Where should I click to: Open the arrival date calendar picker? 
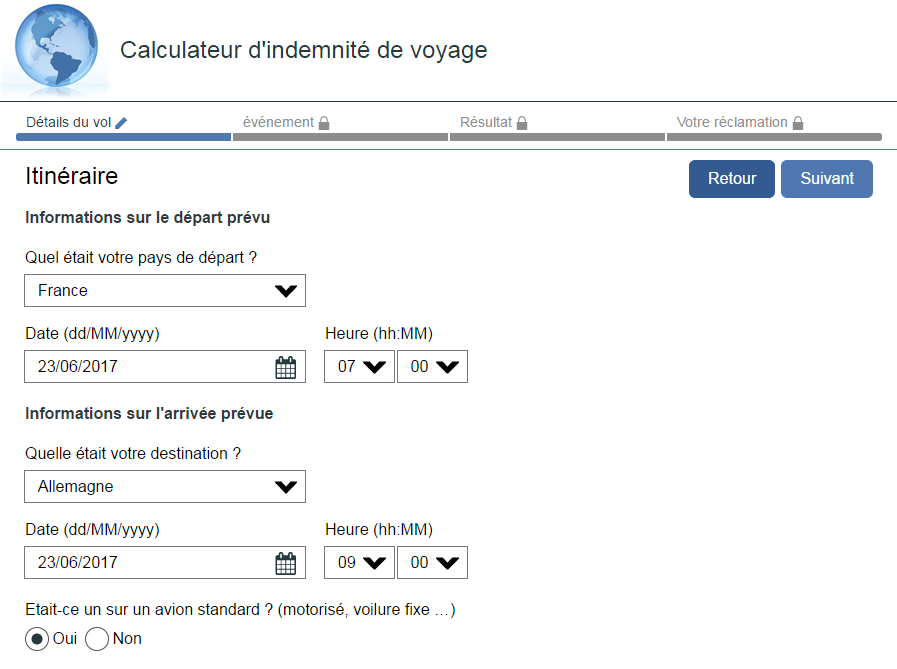pyautogui.click(x=286, y=563)
